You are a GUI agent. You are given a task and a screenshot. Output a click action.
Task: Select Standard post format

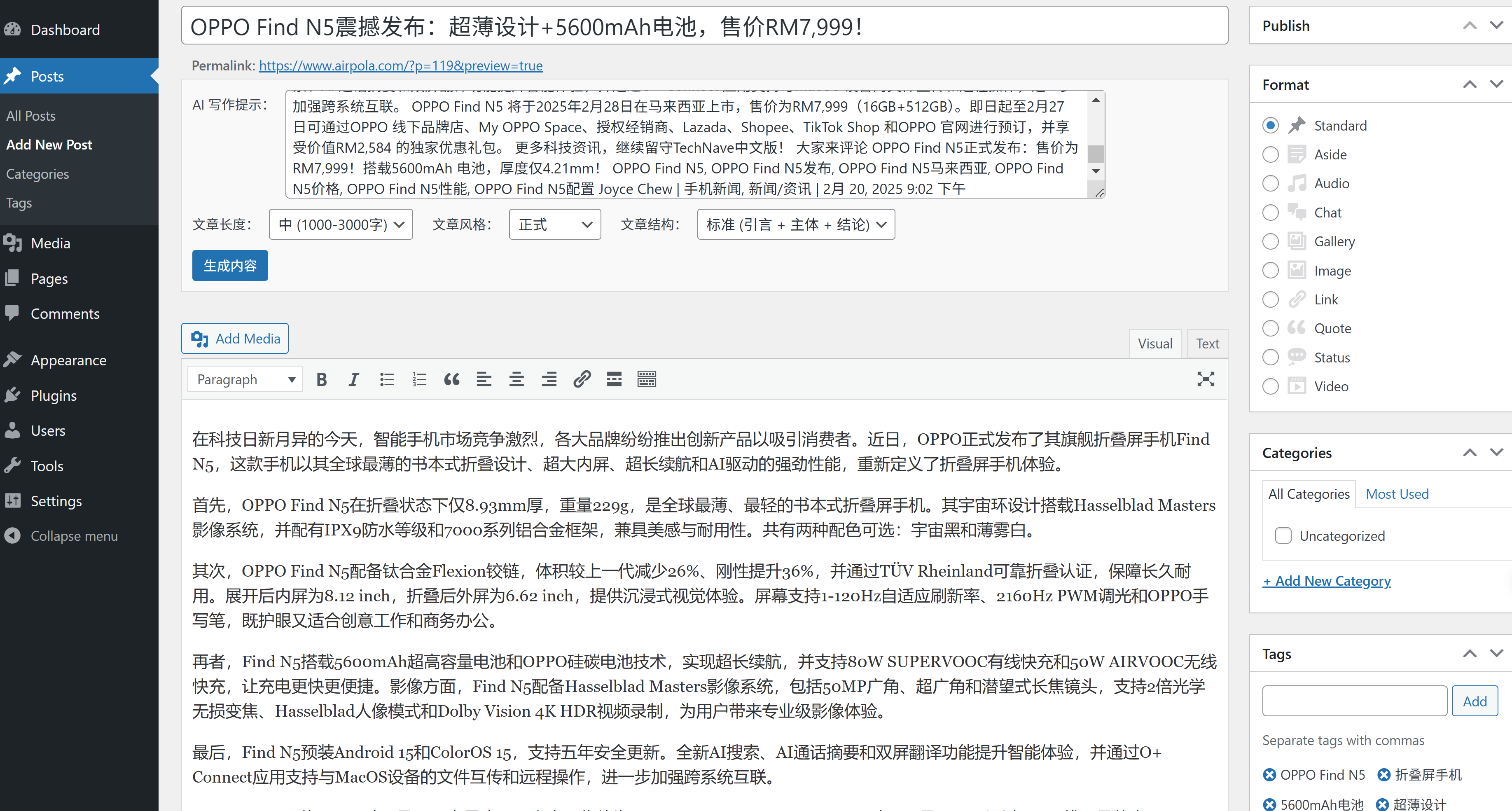(1270, 126)
